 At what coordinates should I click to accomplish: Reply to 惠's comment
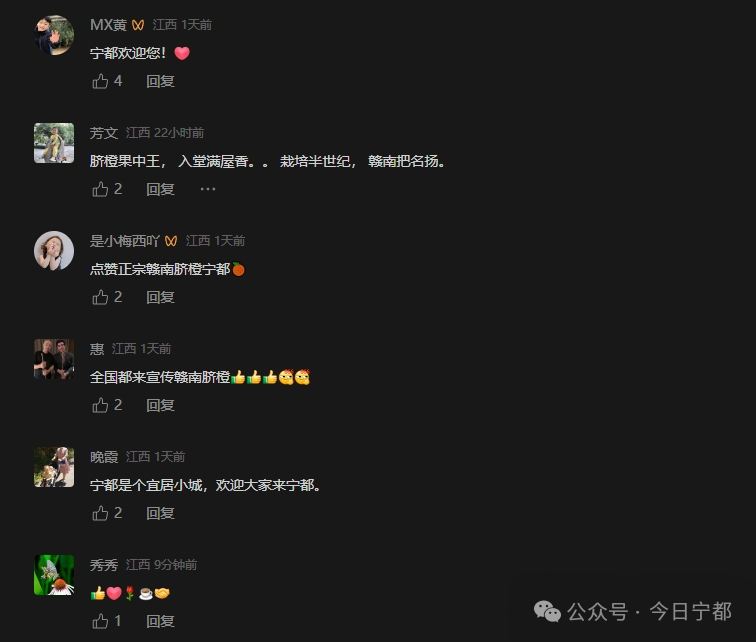click(160, 405)
